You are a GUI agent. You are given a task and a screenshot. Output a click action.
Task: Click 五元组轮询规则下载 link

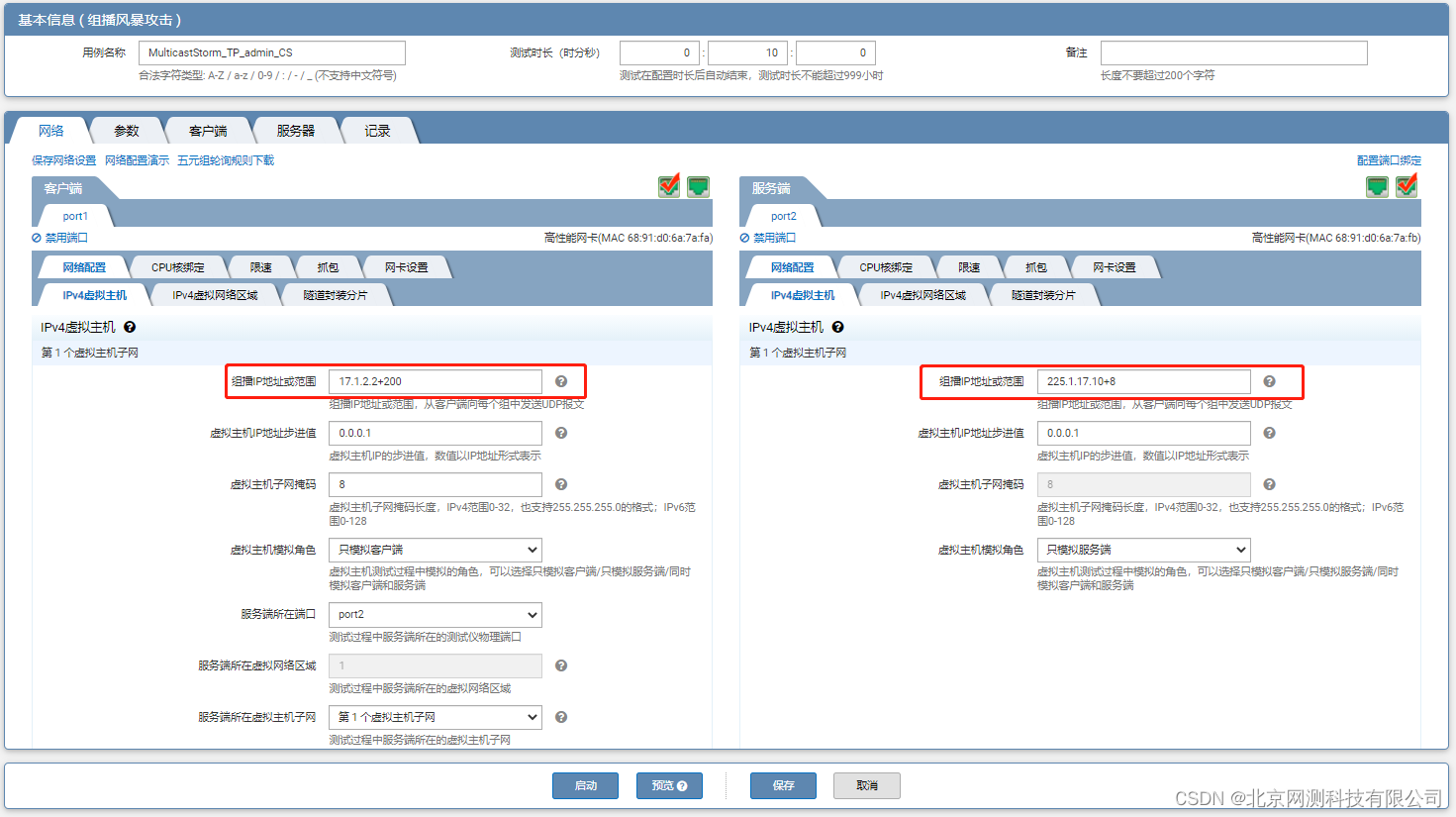click(x=226, y=160)
